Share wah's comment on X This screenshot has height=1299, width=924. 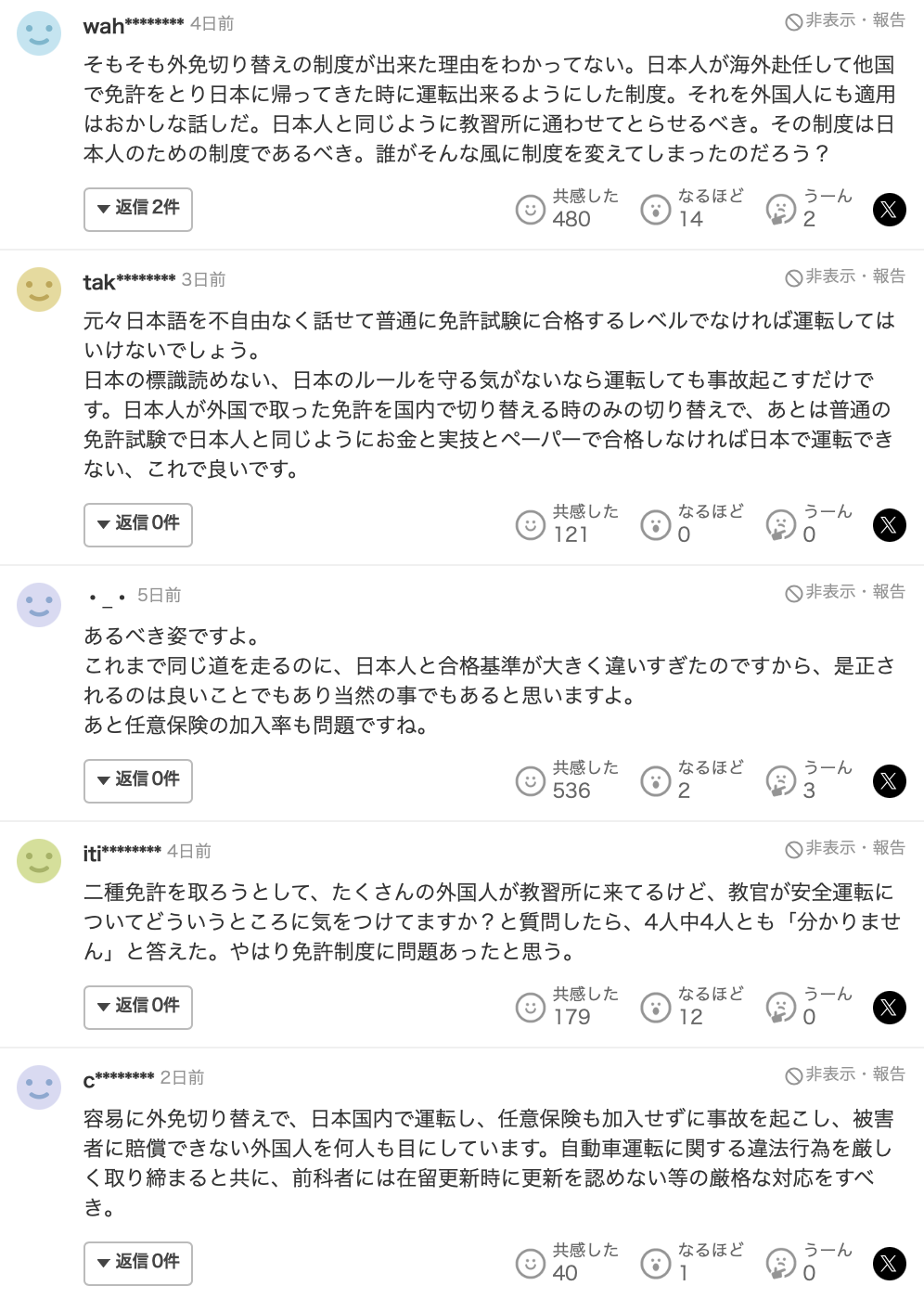[x=889, y=210]
